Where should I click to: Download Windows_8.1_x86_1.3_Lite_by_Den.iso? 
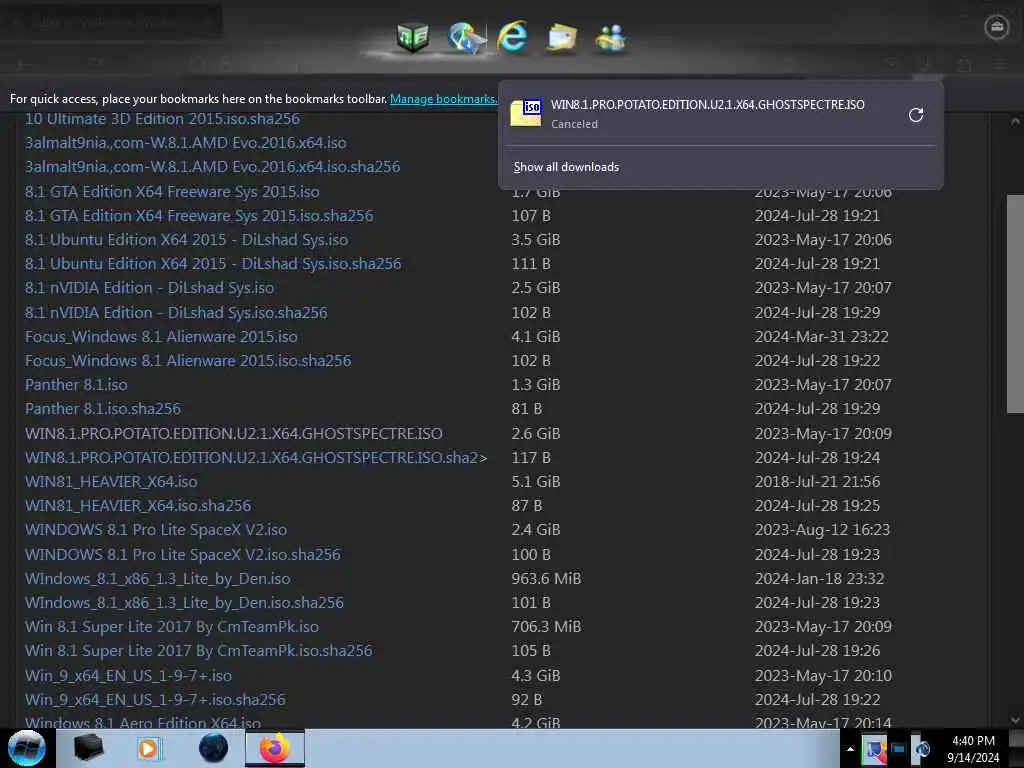157,579
